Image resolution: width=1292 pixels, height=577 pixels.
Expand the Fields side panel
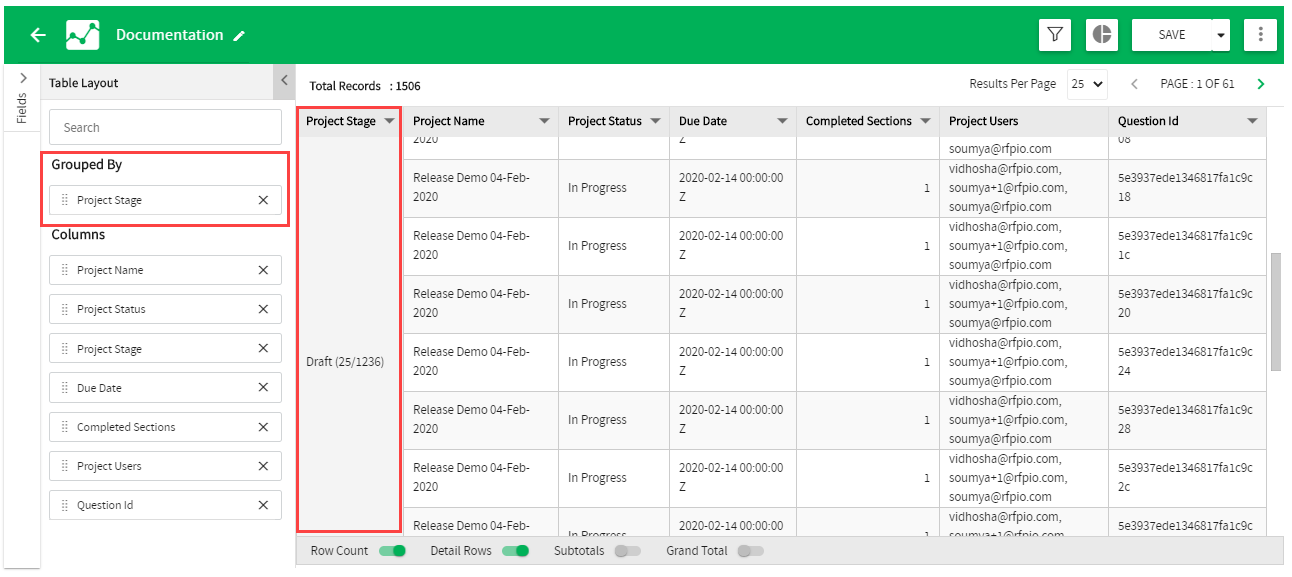point(23,77)
